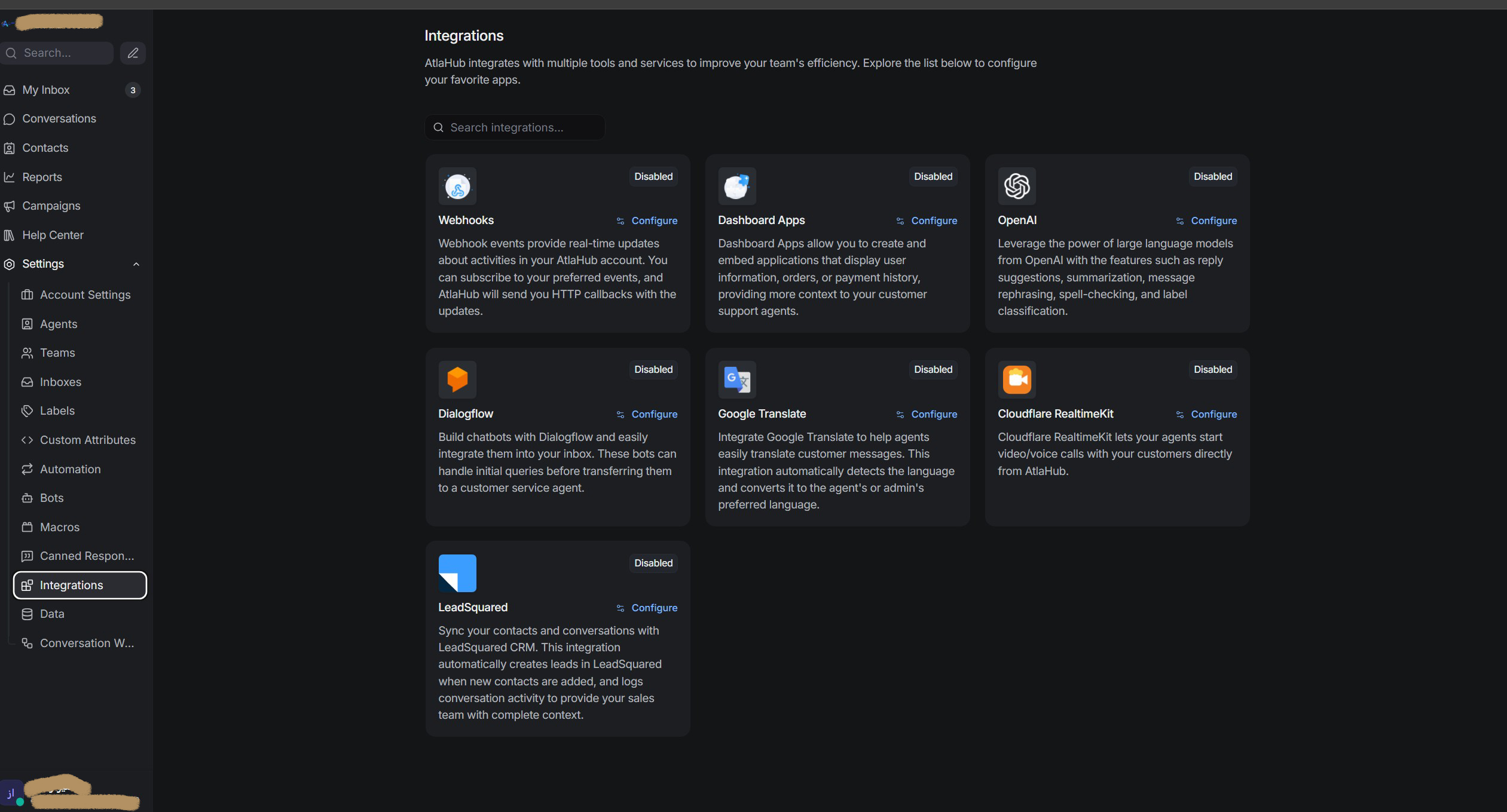The width and height of the screenshot is (1507, 812).
Task: Click the Account Settings briefcase icon
Action: (x=27, y=295)
